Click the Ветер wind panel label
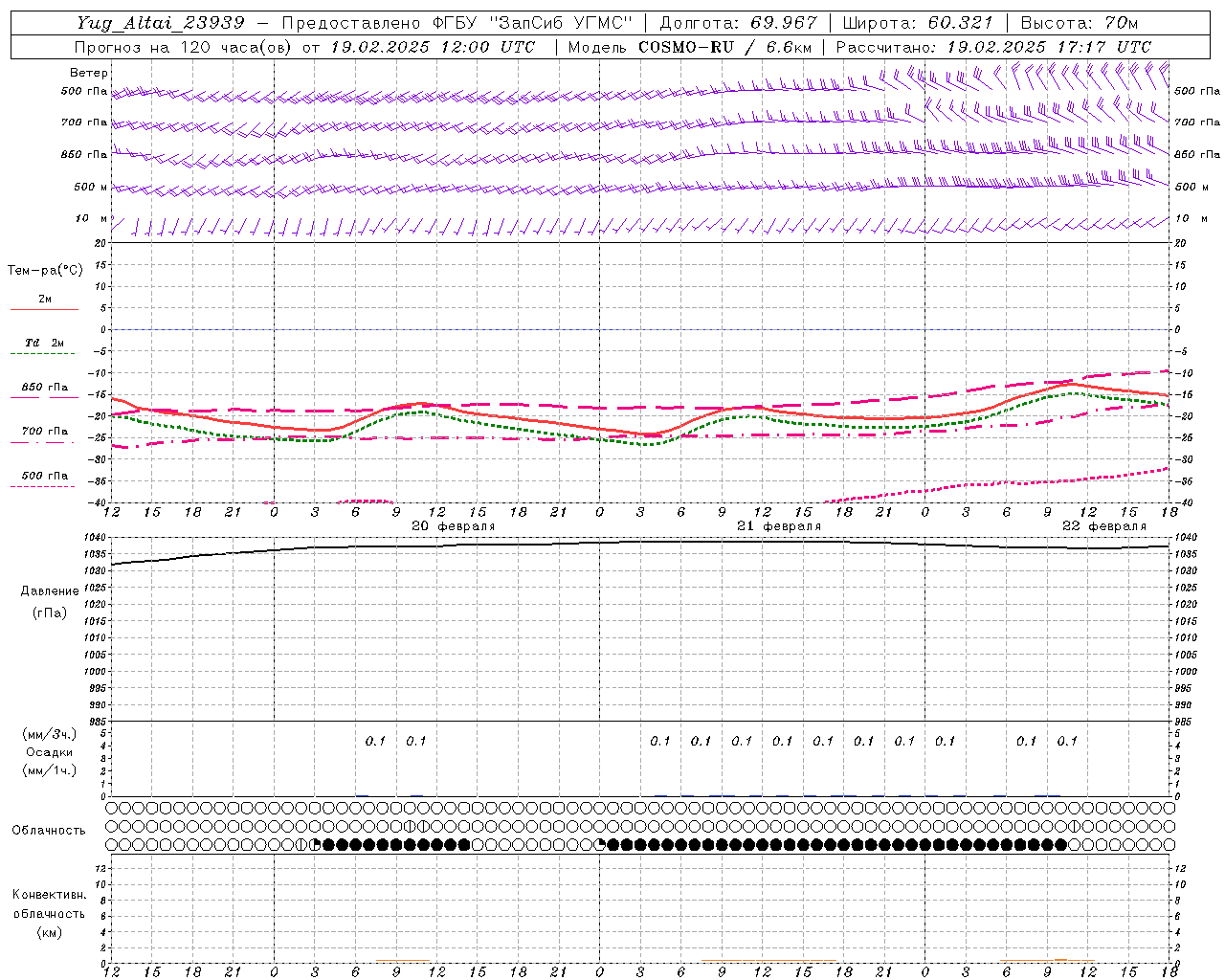The image size is (1225, 980). point(88,73)
